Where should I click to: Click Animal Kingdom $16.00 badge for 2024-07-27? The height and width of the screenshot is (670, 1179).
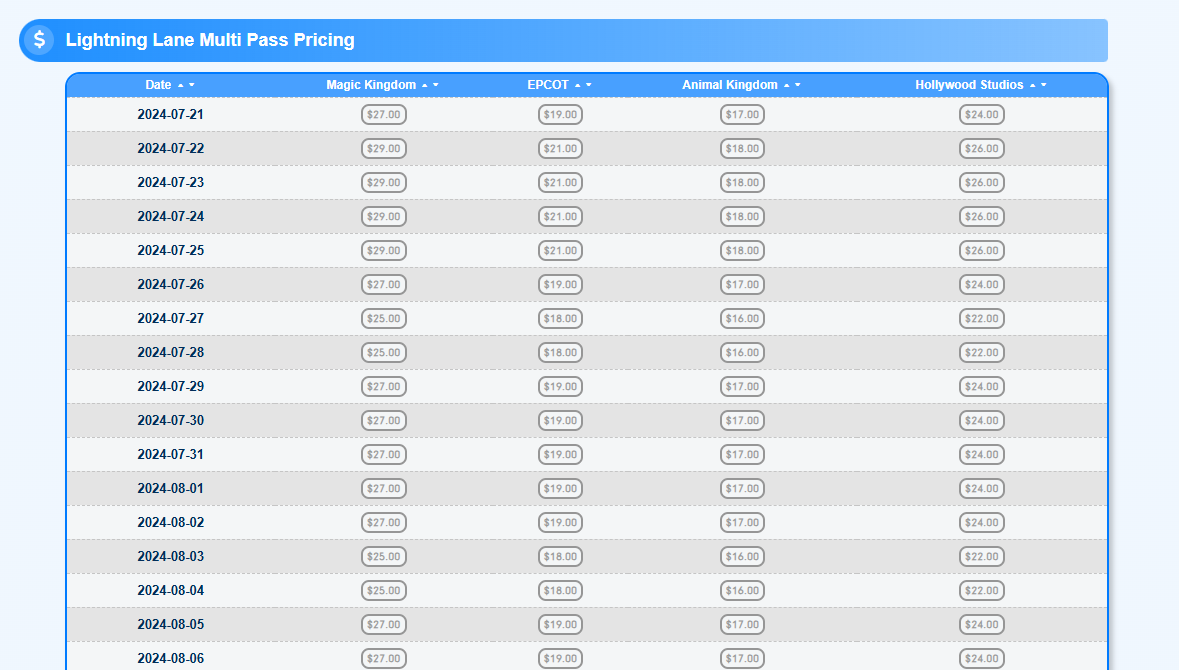tap(742, 319)
